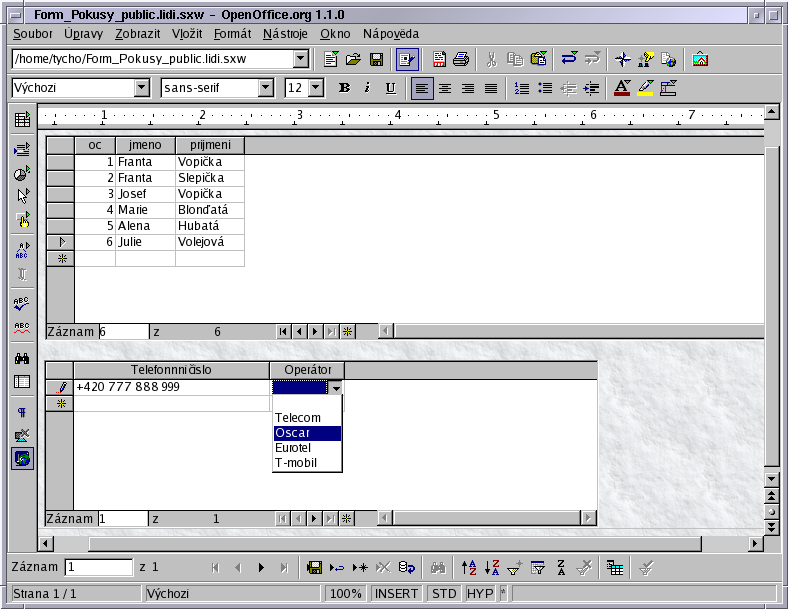Toggle Bold formatting

click(x=344, y=88)
